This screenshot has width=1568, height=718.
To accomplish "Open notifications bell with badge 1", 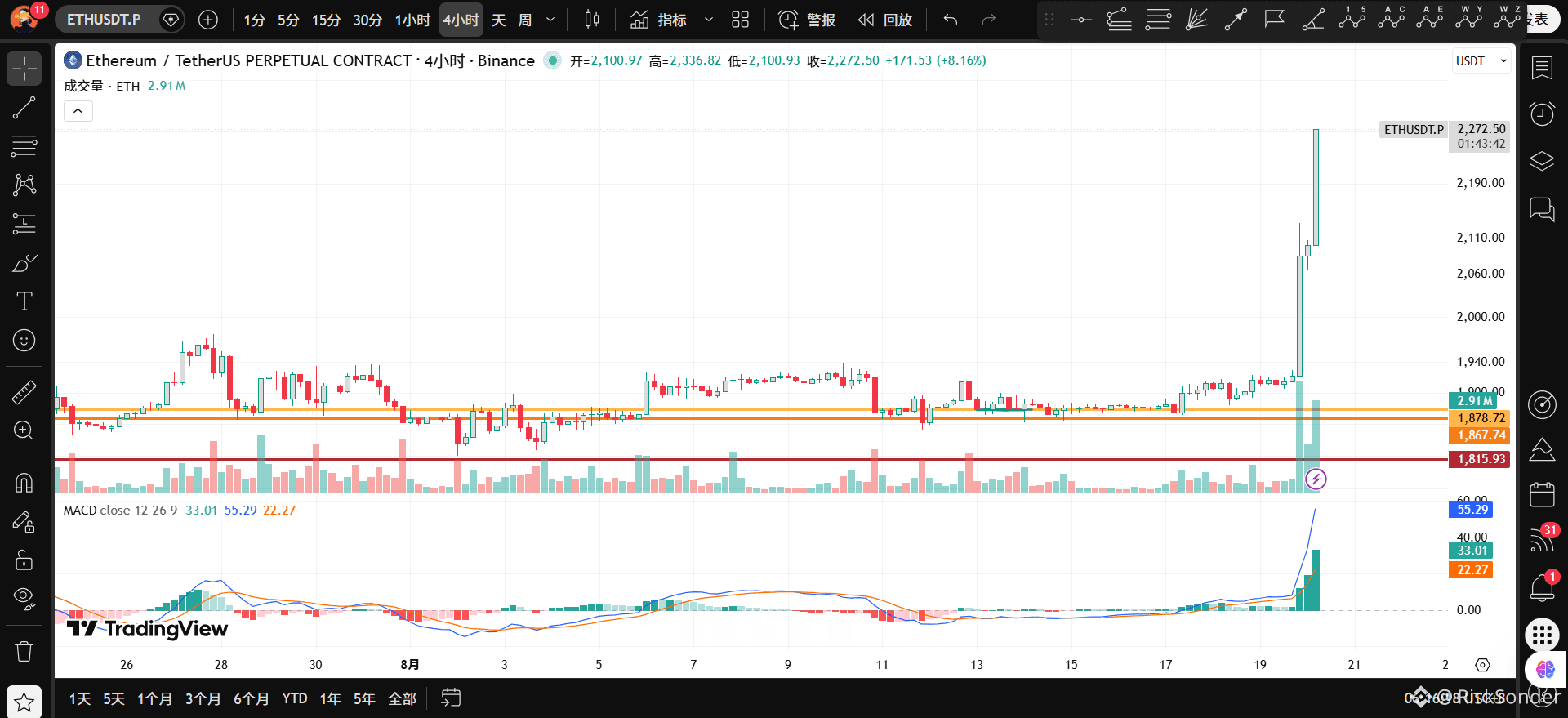I will point(1542,587).
